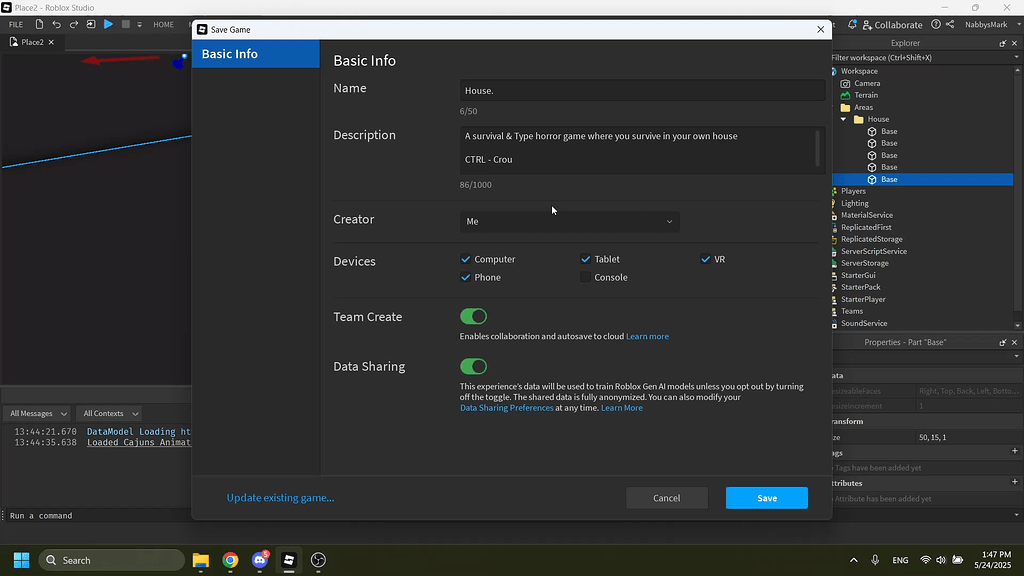1024x576 pixels.
Task: Open the Team Create Learn more link
Action: pos(647,336)
